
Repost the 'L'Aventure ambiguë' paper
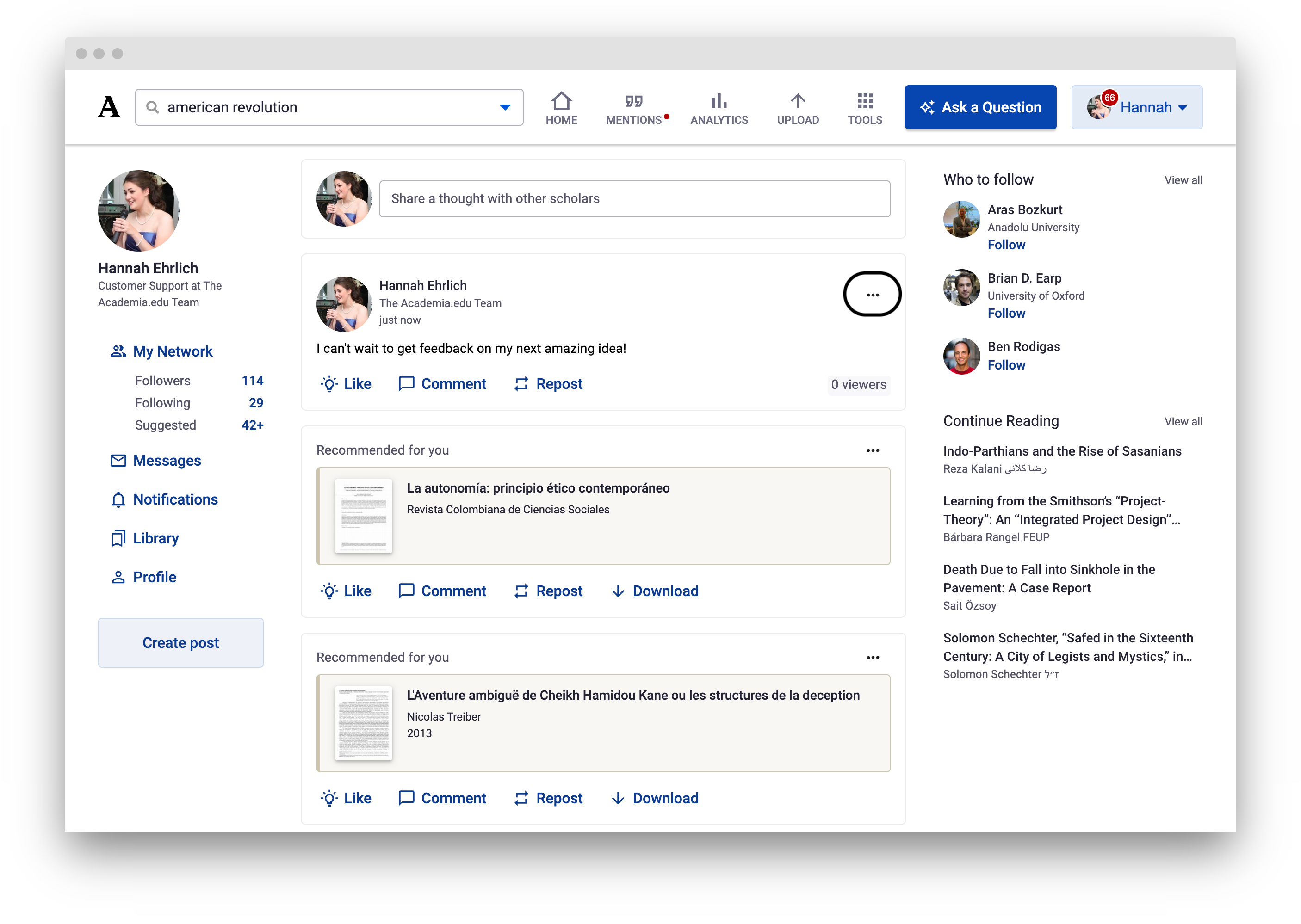(x=548, y=798)
